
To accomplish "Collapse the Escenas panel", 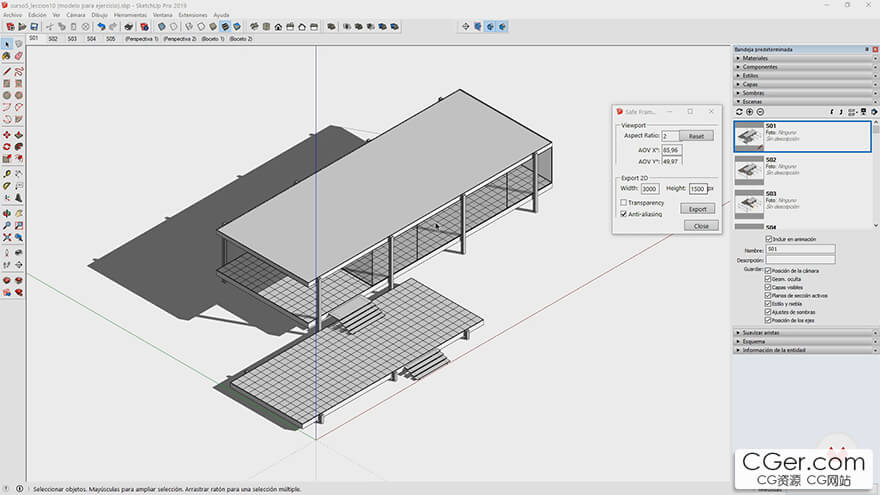I will click(x=805, y=102).
